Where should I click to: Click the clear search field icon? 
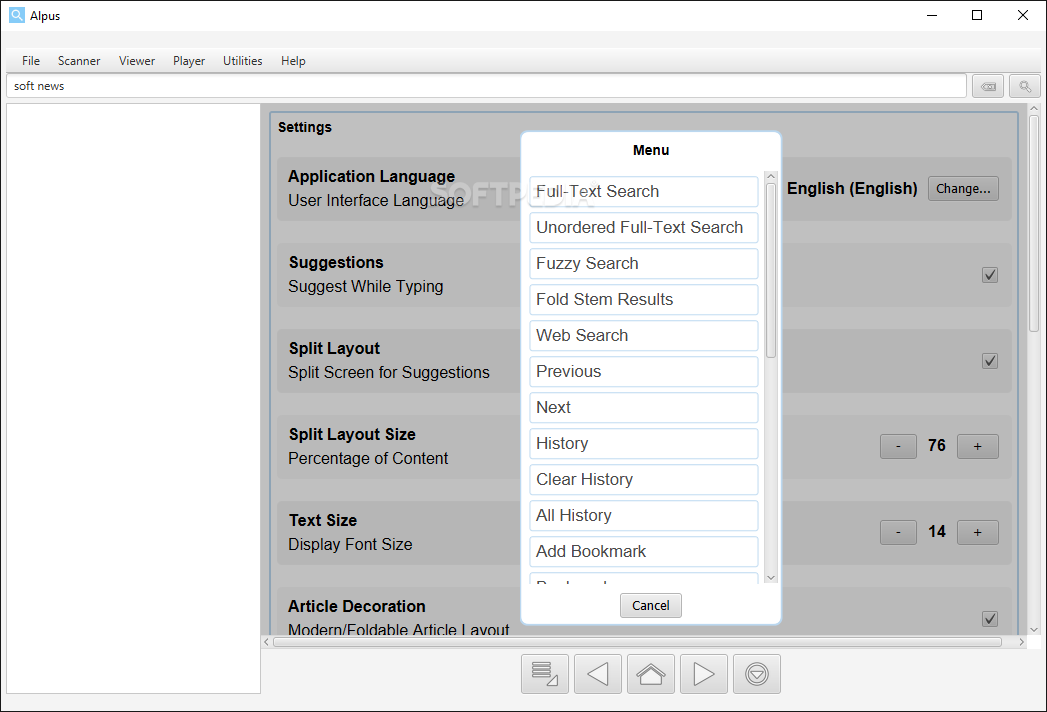point(988,86)
